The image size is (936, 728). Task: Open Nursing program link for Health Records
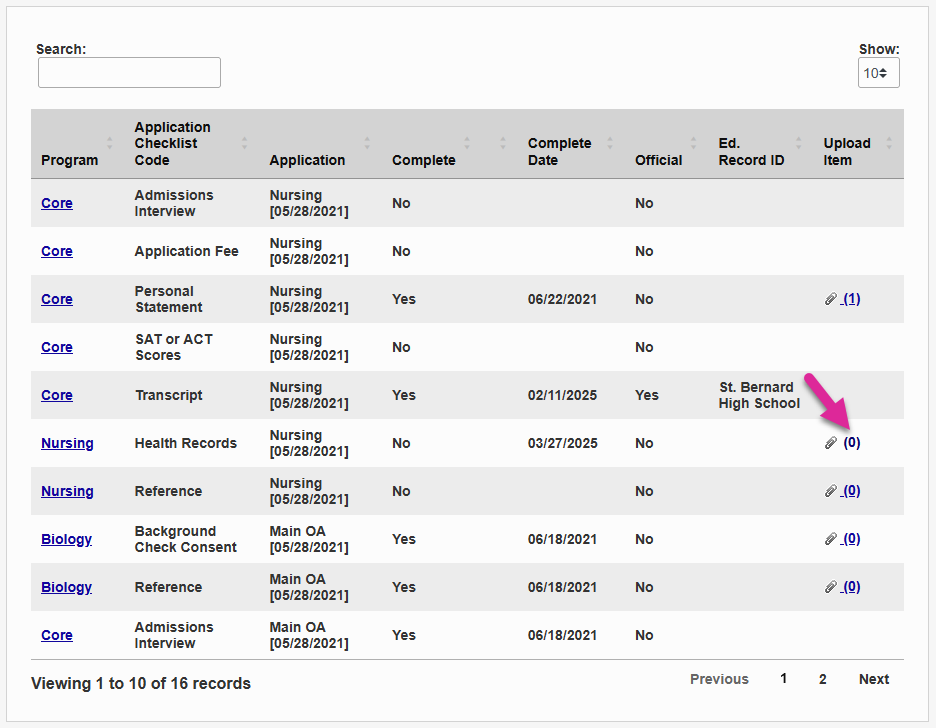[67, 443]
